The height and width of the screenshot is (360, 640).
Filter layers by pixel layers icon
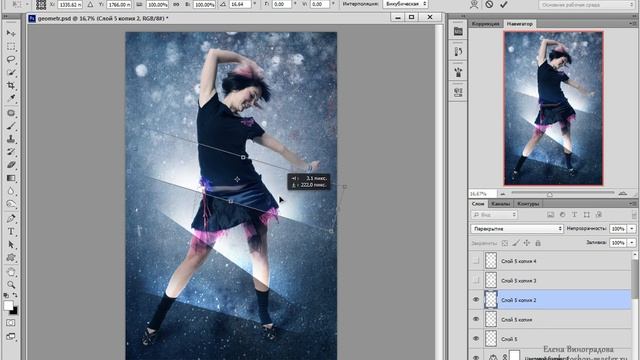551,215
